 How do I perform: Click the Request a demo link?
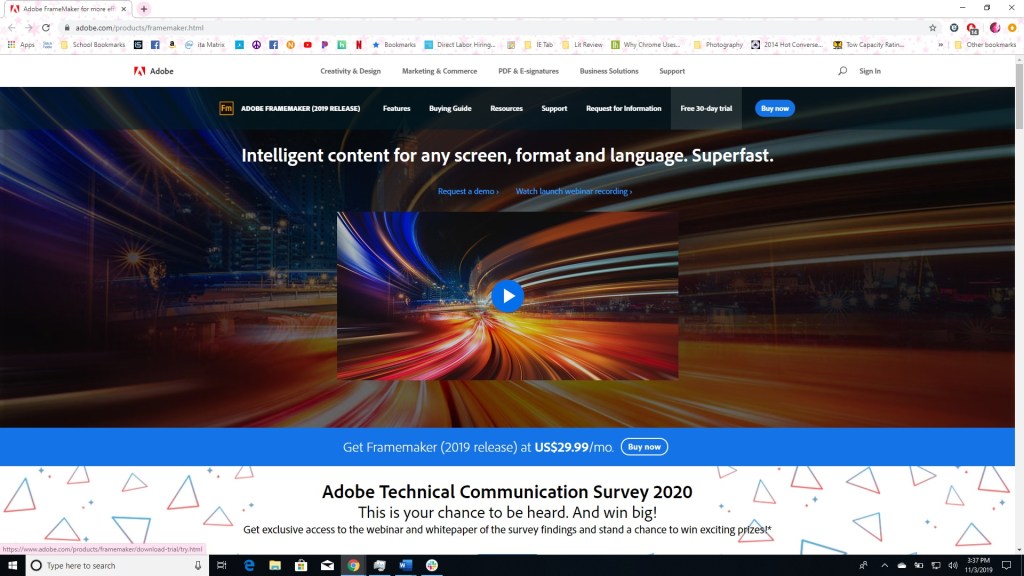tap(467, 191)
